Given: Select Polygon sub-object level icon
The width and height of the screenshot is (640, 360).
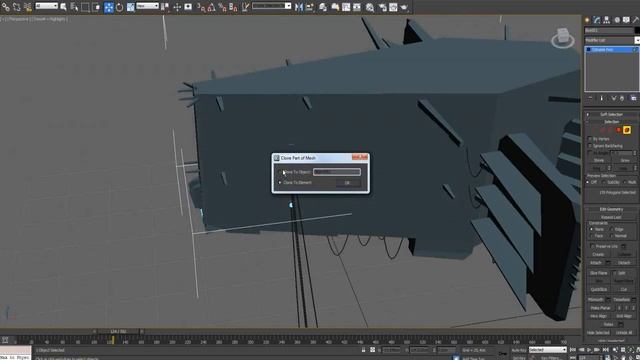Looking at the screenshot, I should (618, 130).
